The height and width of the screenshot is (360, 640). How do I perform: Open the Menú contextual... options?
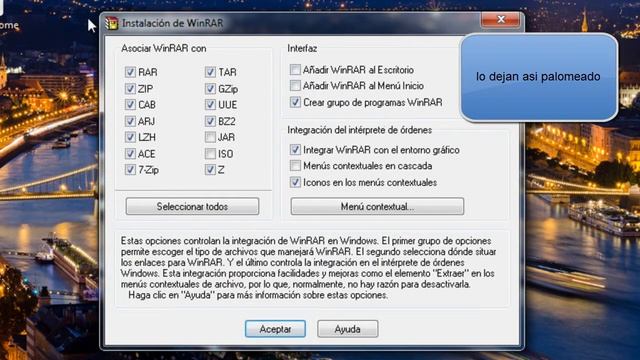coord(377,207)
